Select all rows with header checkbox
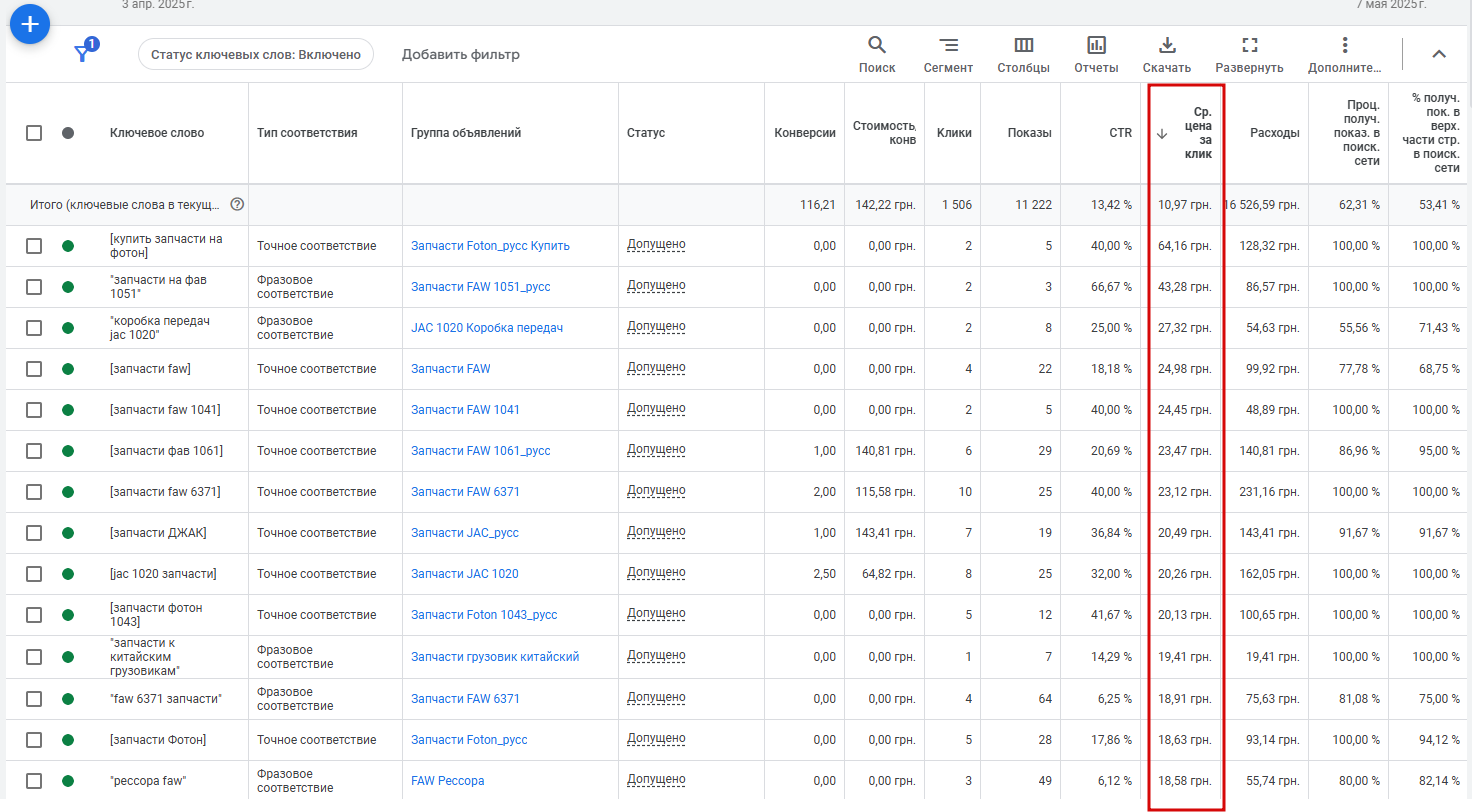This screenshot has width=1472, height=812. 34,133
